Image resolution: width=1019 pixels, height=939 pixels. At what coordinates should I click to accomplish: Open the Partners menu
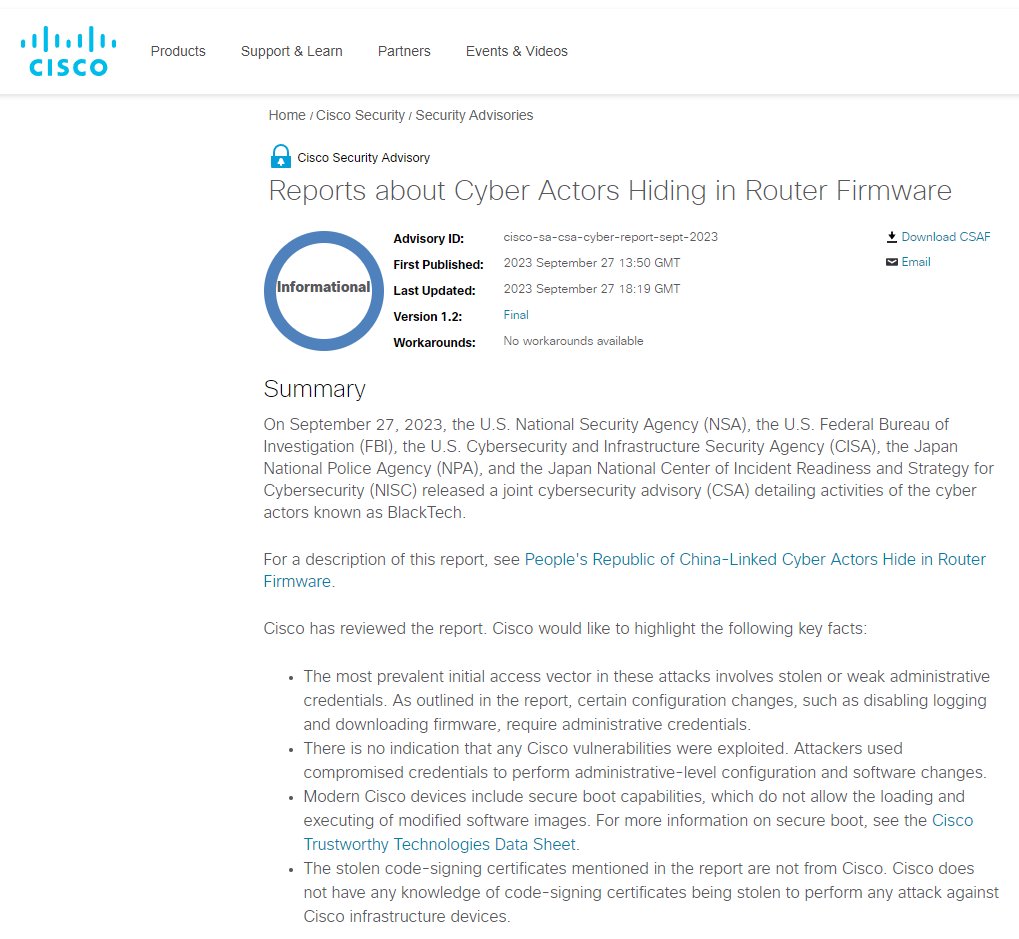(404, 51)
